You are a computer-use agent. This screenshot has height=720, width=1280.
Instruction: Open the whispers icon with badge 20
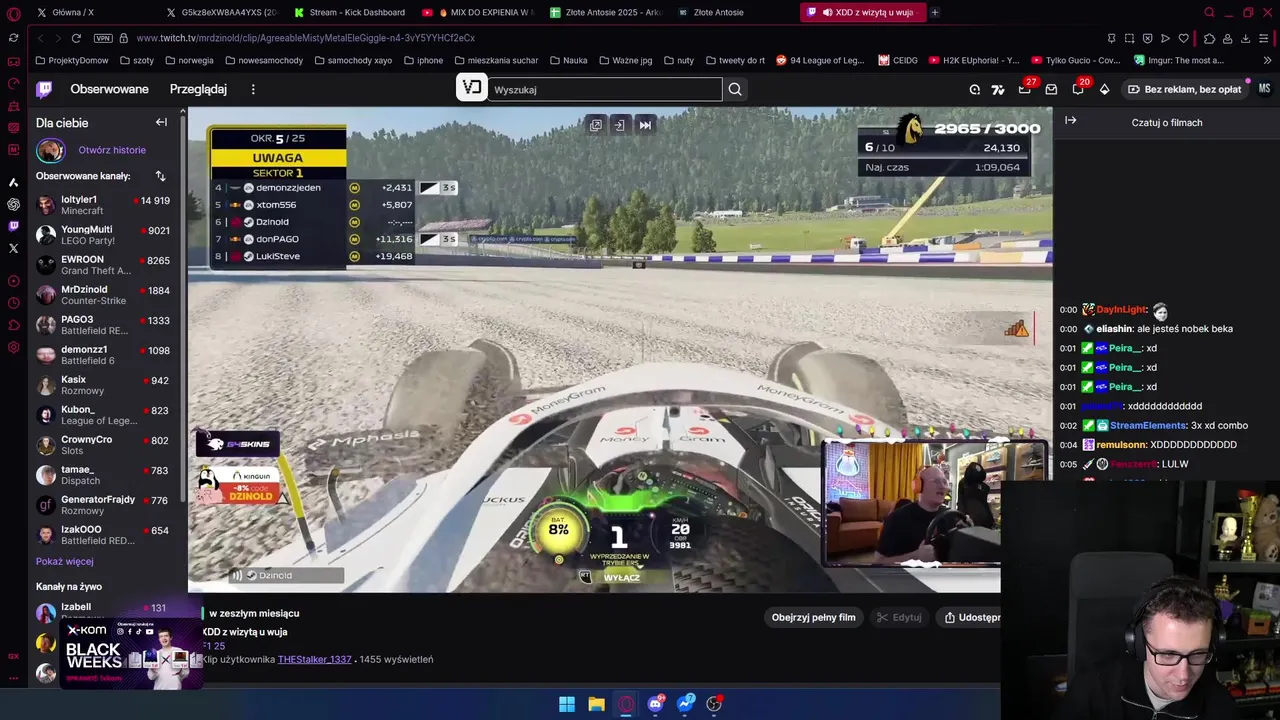[x=1078, y=89]
